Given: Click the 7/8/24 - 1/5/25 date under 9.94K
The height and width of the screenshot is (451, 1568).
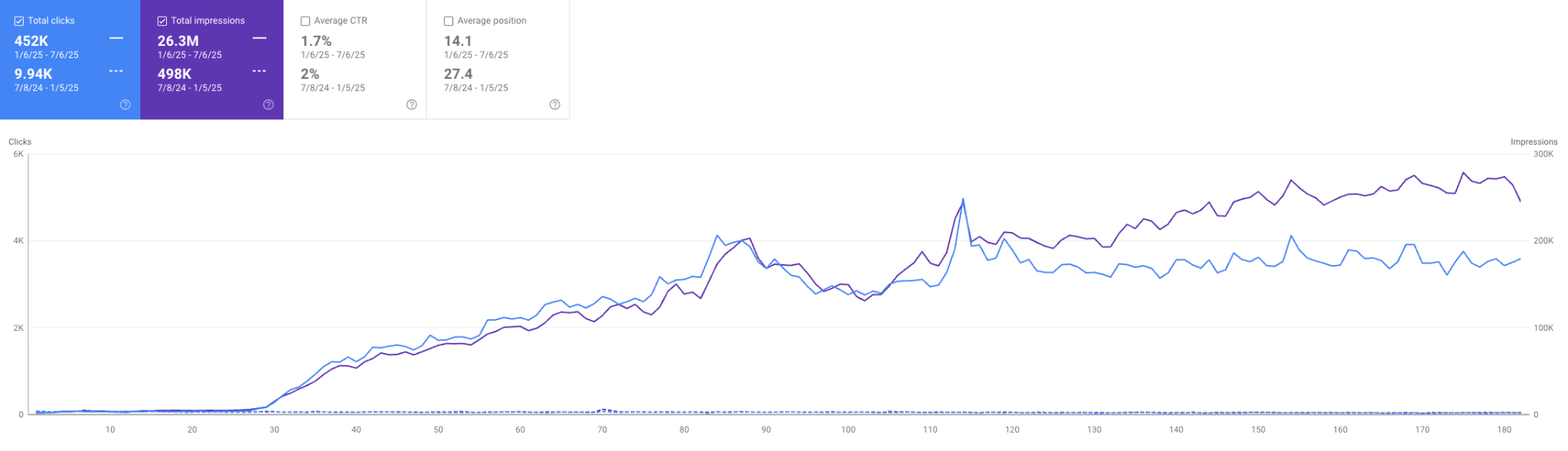Looking at the screenshot, I should pos(47,88).
